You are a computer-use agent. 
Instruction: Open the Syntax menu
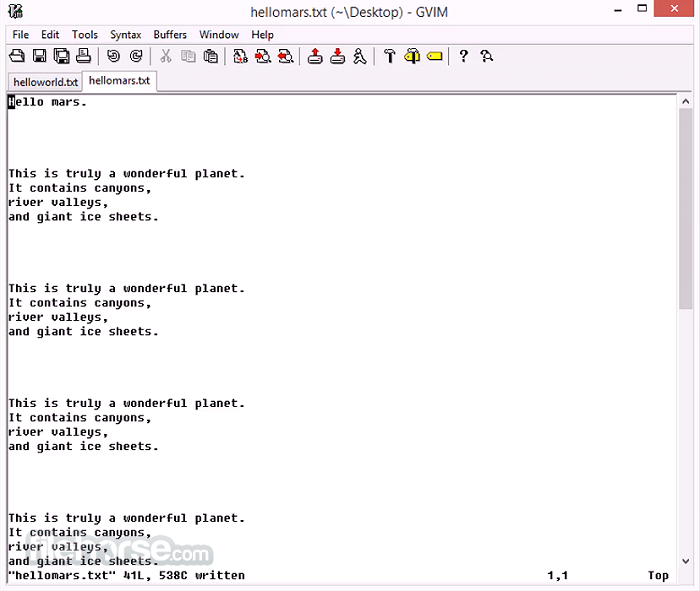tap(125, 35)
